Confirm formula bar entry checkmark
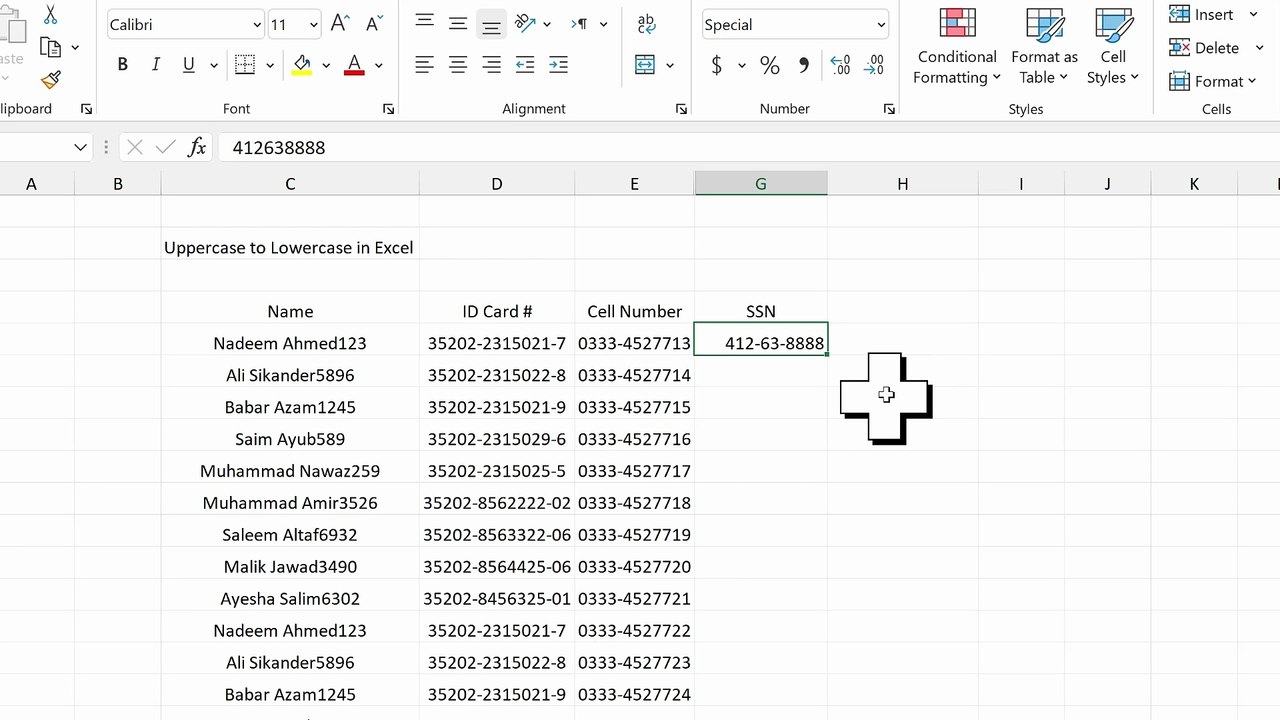1280x720 pixels. coord(165,148)
